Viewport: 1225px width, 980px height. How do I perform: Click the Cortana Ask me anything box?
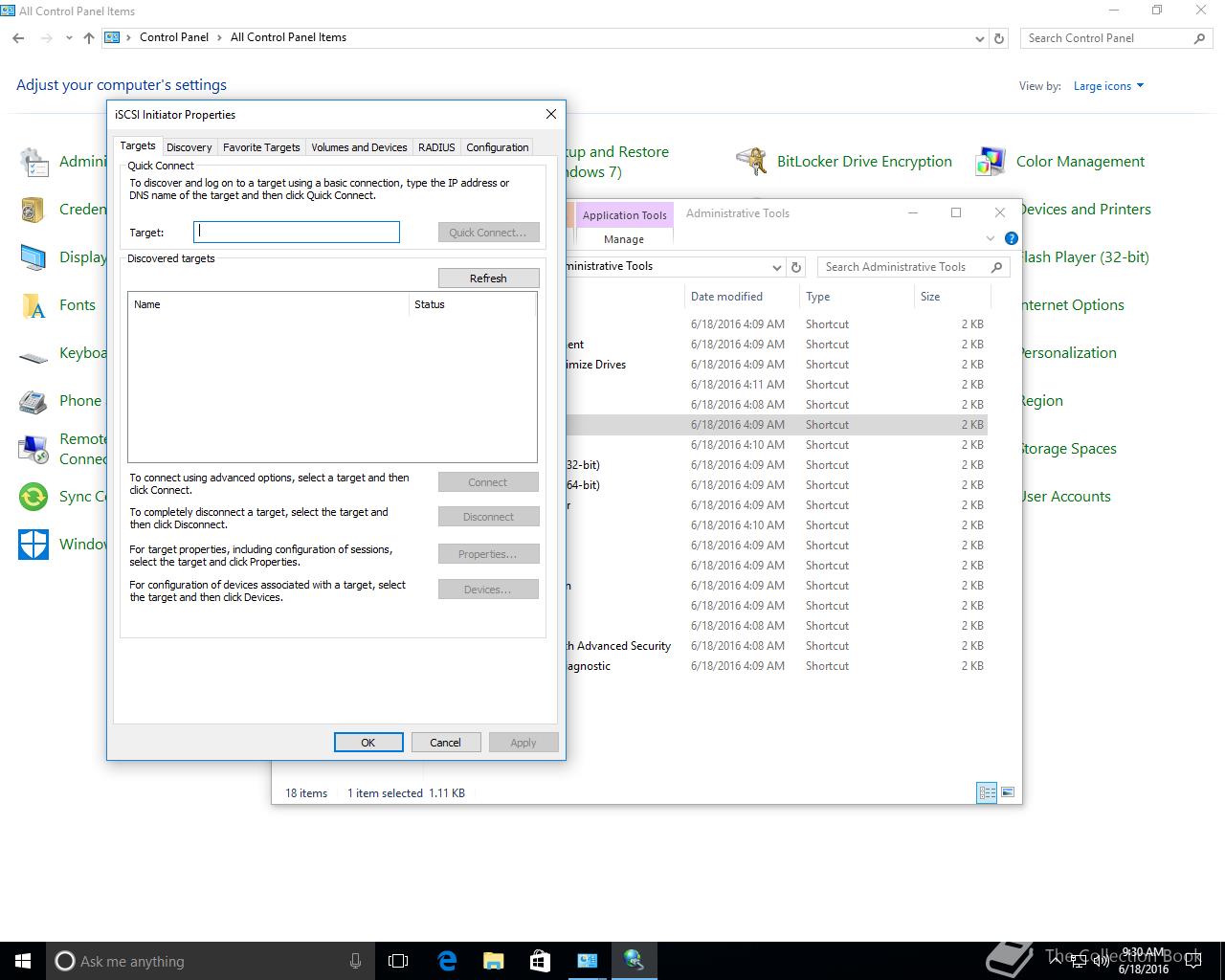(209, 961)
